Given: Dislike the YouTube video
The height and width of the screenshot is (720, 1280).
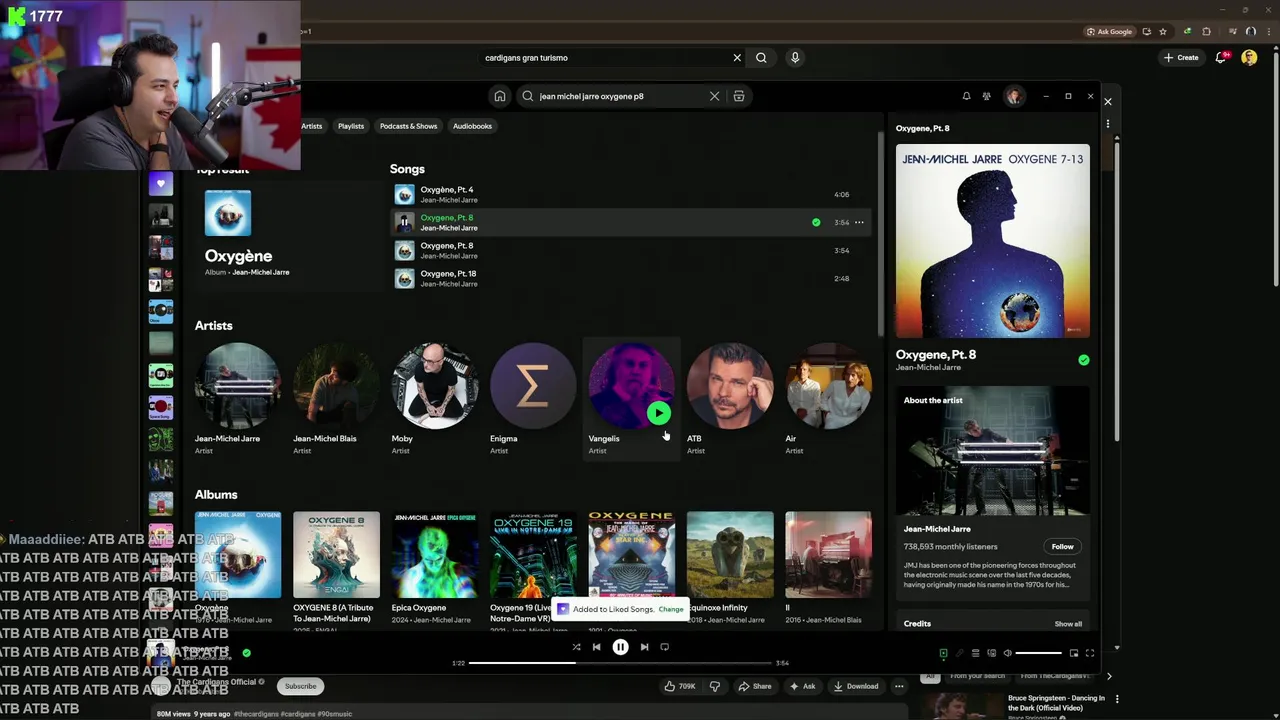Looking at the screenshot, I should tap(714, 686).
